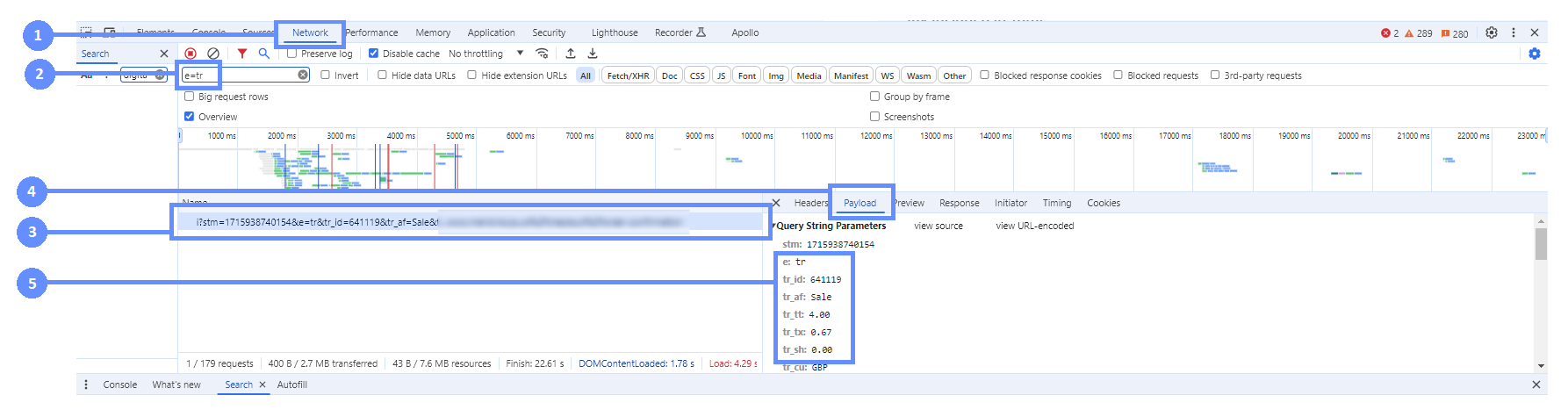This screenshot has width=1568, height=417.
Task: Stop recording network log
Action: click(x=191, y=54)
